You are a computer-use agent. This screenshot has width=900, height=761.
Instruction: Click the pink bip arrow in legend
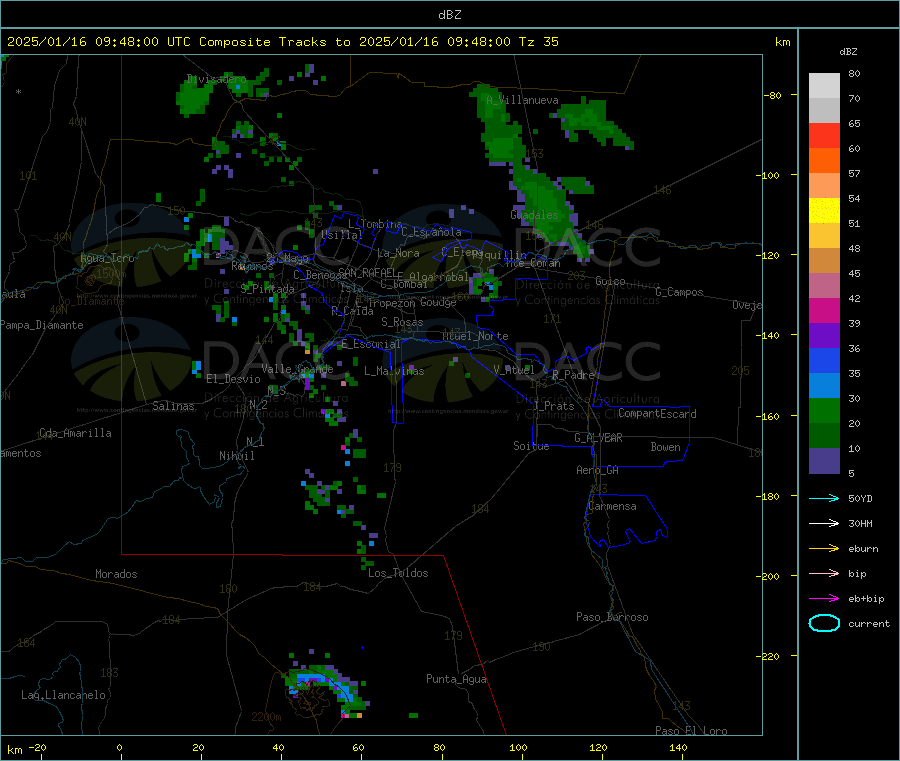(x=824, y=573)
